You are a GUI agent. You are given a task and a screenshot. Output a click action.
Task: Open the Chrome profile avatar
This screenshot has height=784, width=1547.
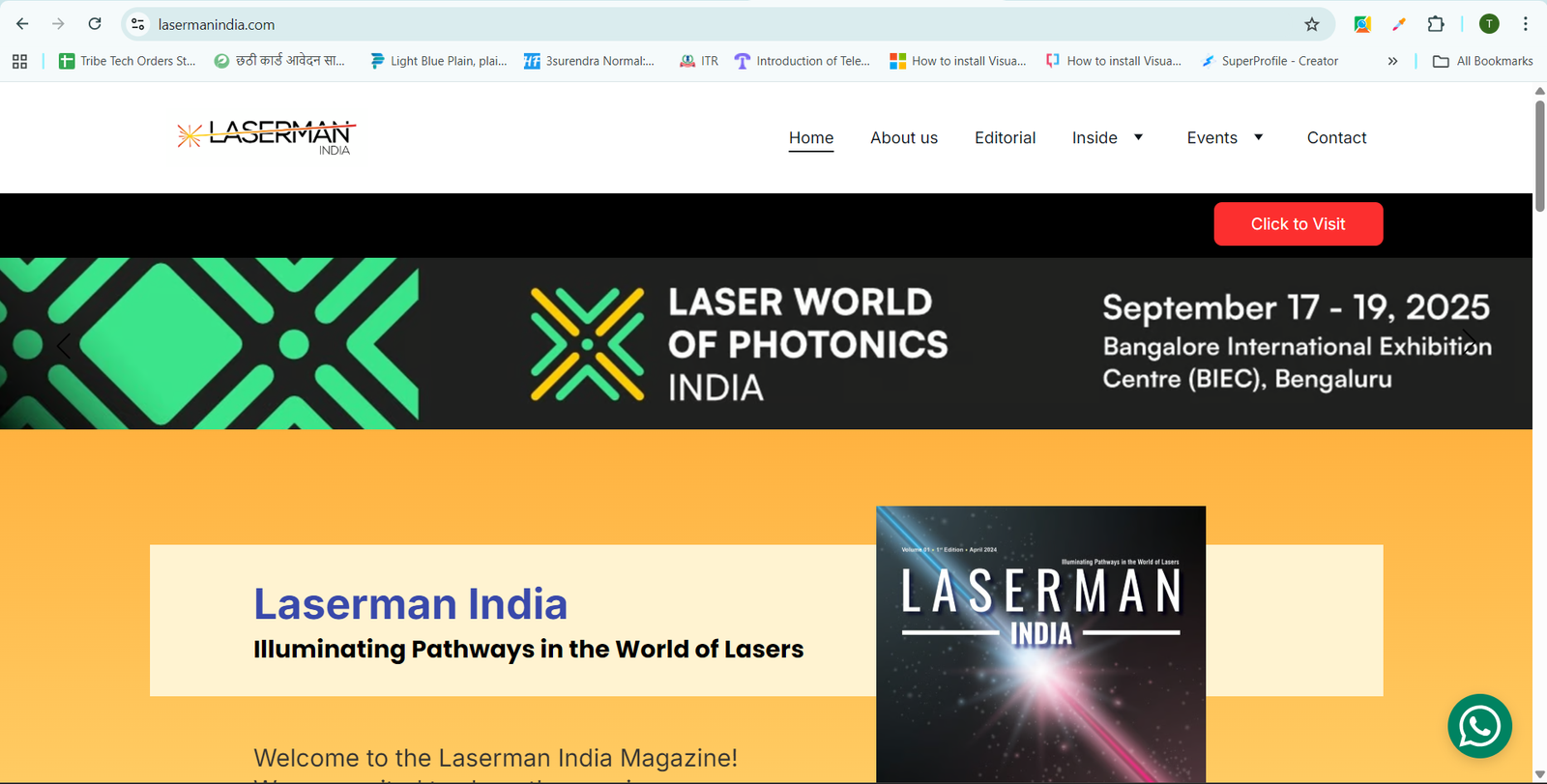1489,24
